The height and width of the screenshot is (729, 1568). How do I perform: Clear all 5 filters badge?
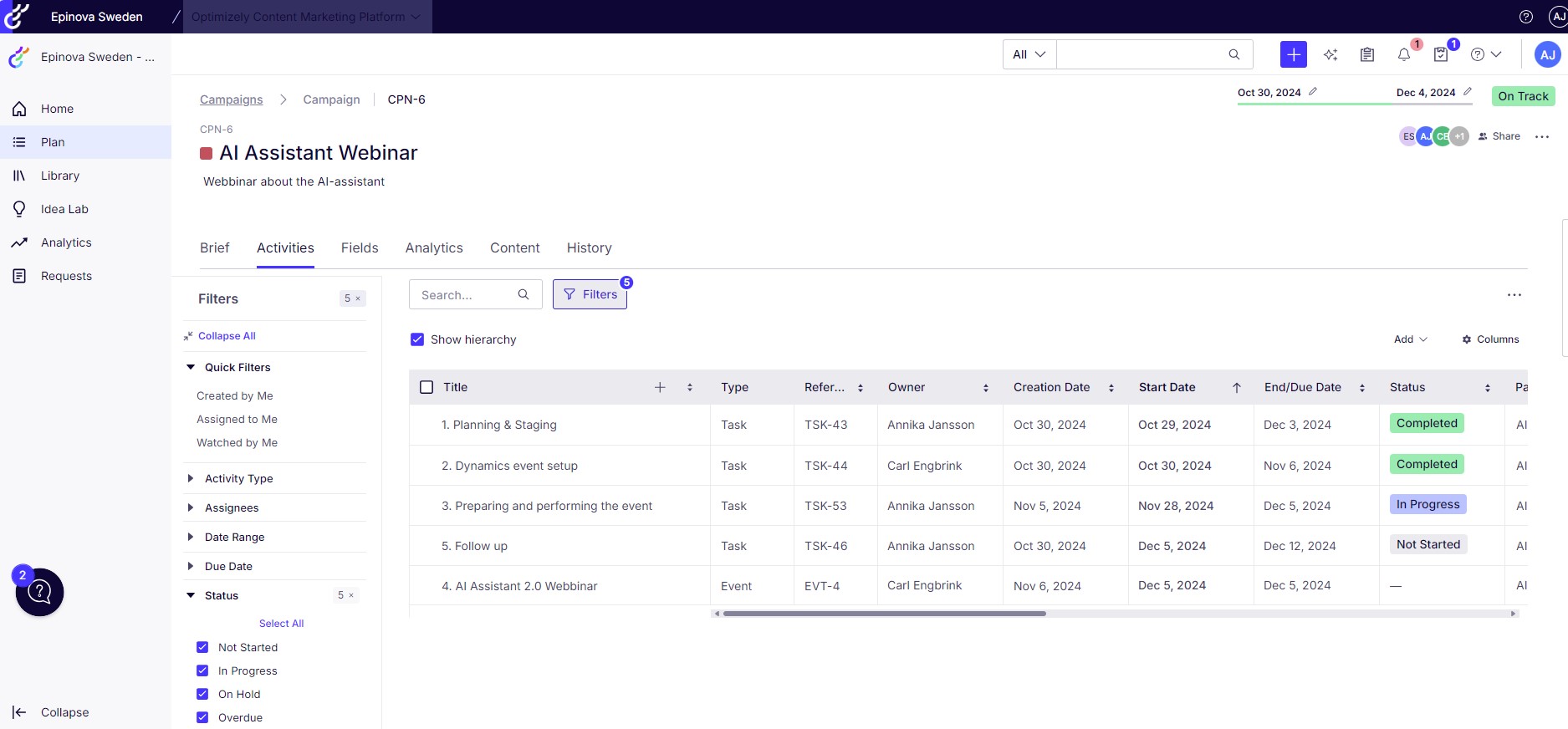[353, 298]
